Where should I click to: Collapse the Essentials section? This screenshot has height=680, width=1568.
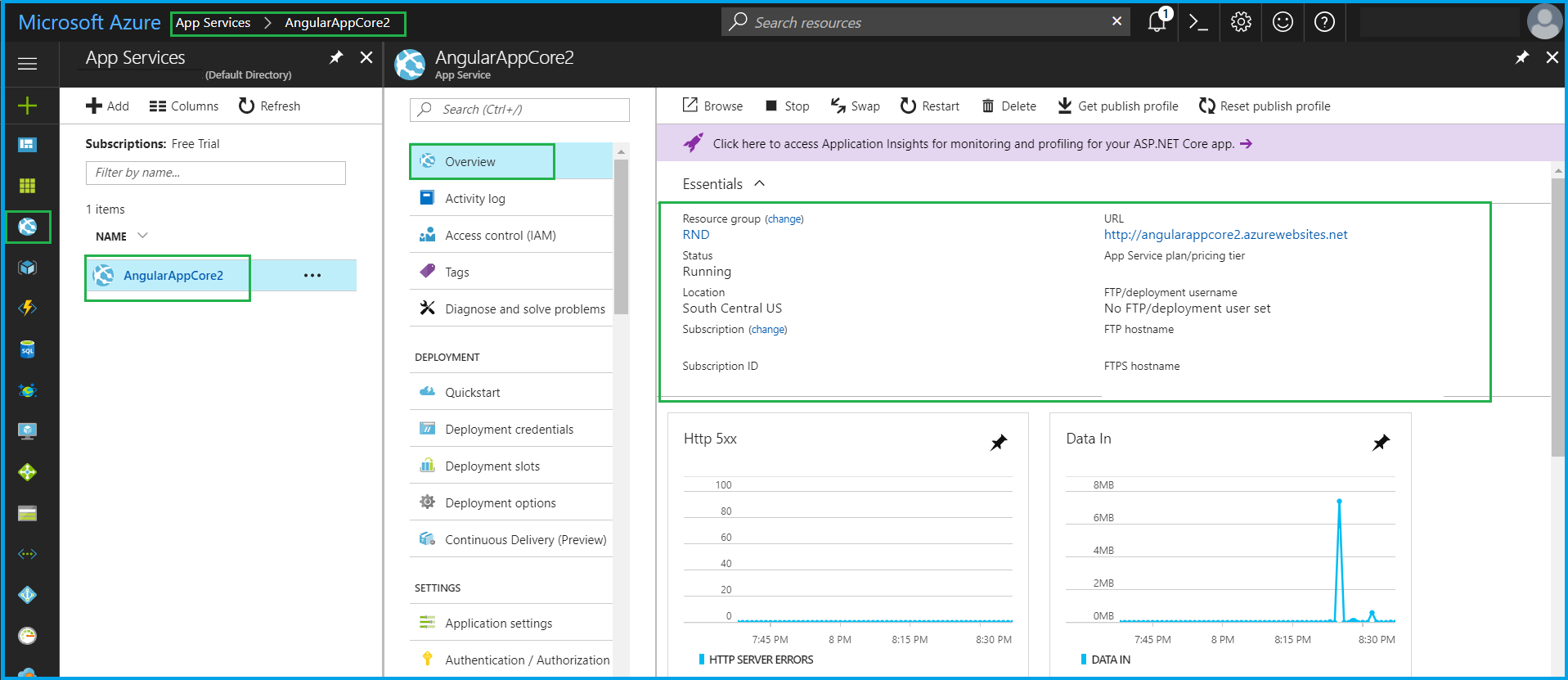[759, 183]
